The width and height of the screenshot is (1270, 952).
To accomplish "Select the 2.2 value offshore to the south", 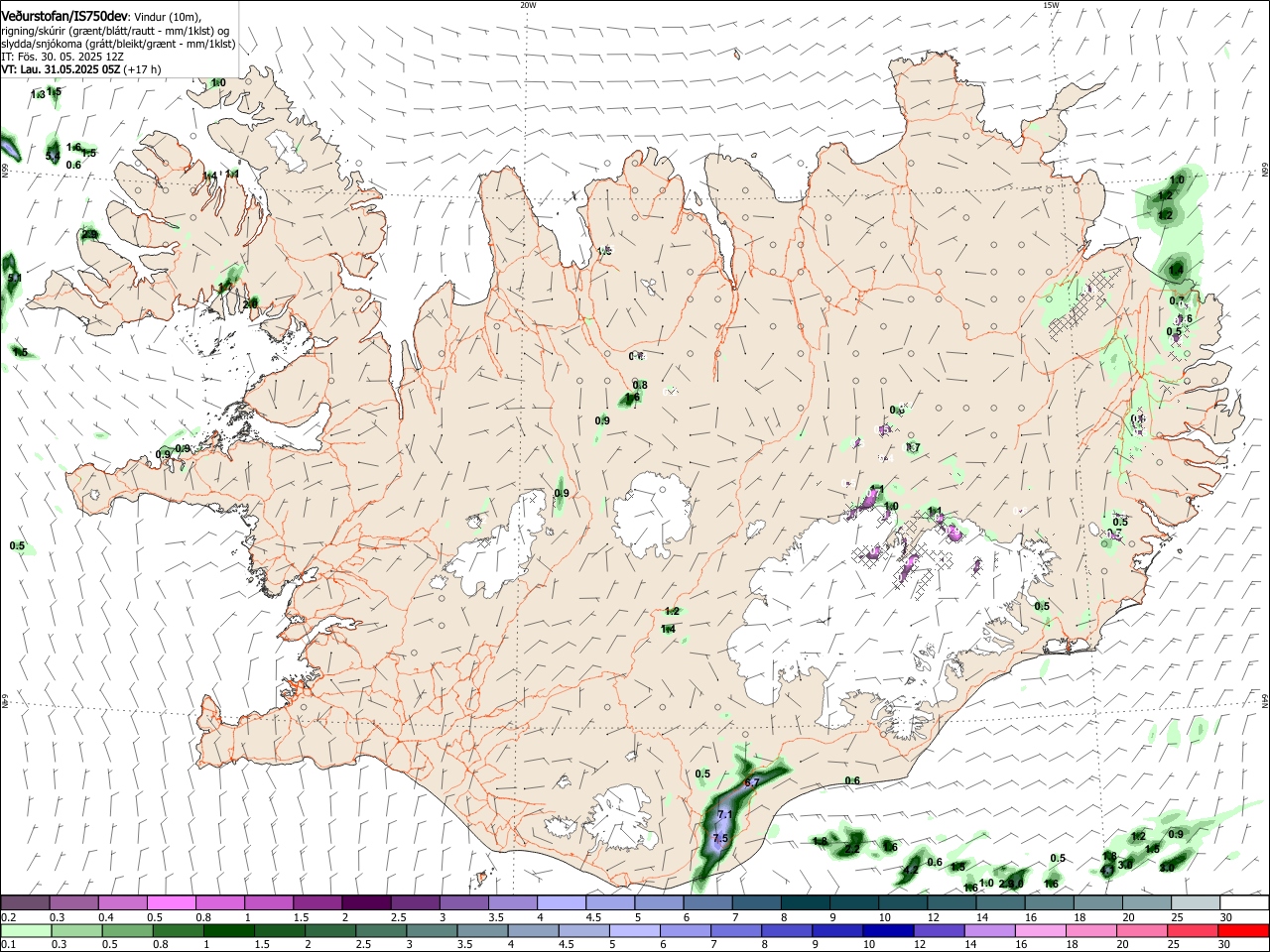I will click(852, 850).
